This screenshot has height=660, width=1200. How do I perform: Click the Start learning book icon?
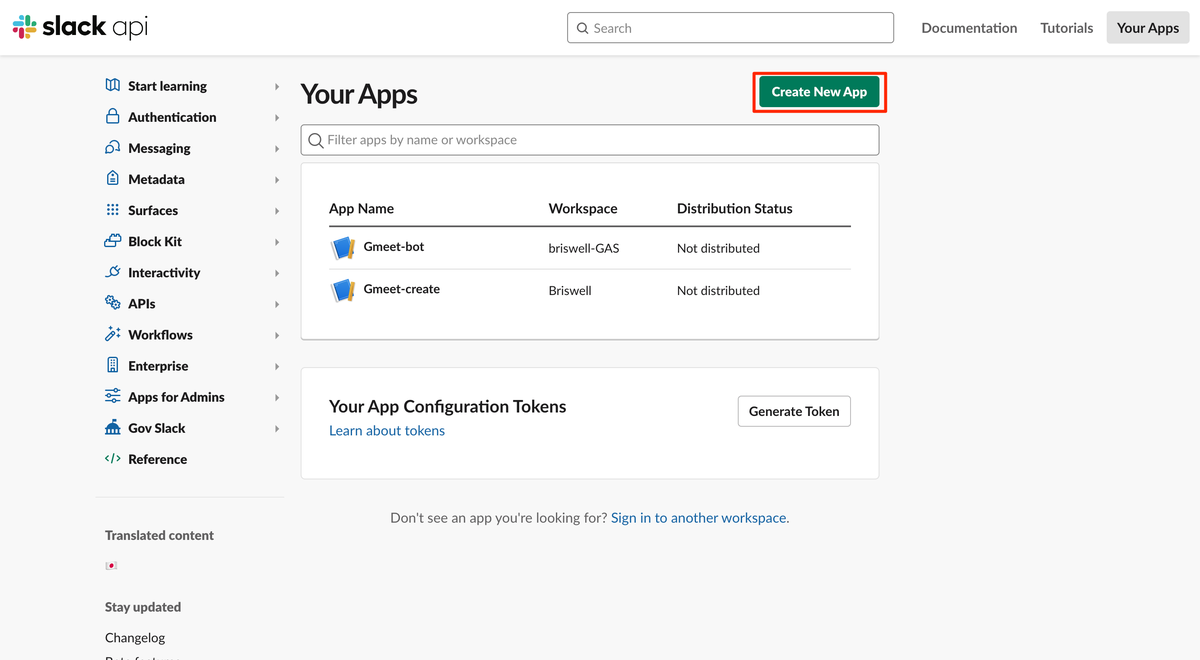[112, 86]
